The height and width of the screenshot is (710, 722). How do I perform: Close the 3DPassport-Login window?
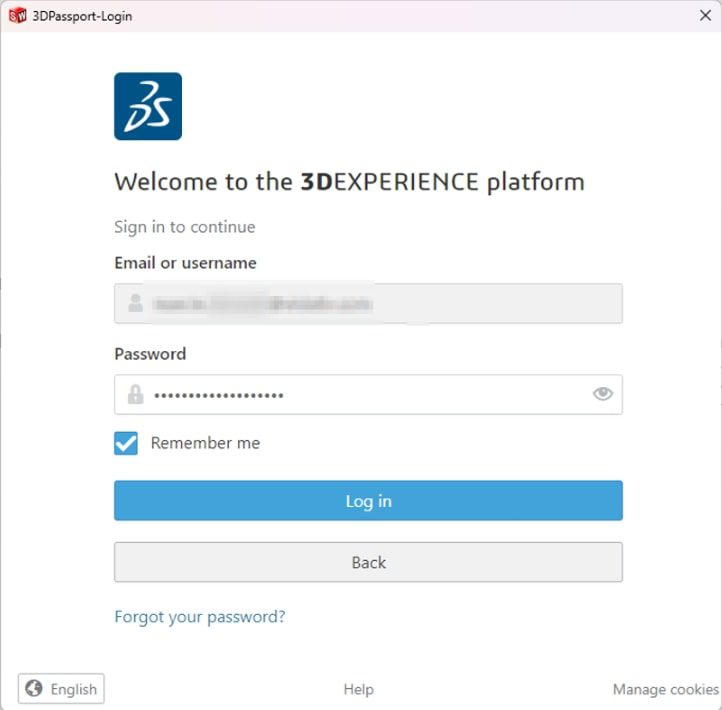coord(705,16)
